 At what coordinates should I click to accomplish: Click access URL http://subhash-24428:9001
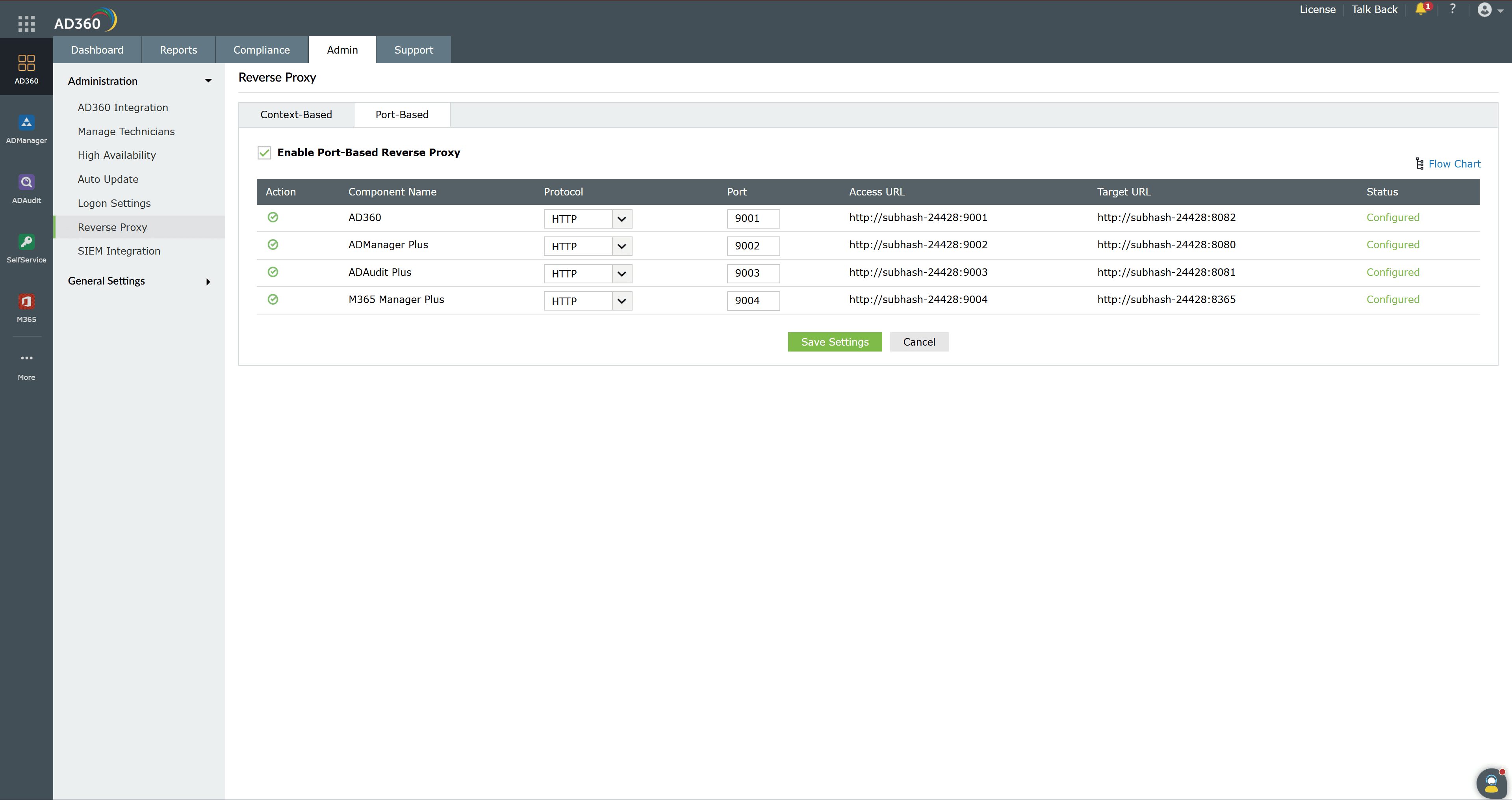918,217
